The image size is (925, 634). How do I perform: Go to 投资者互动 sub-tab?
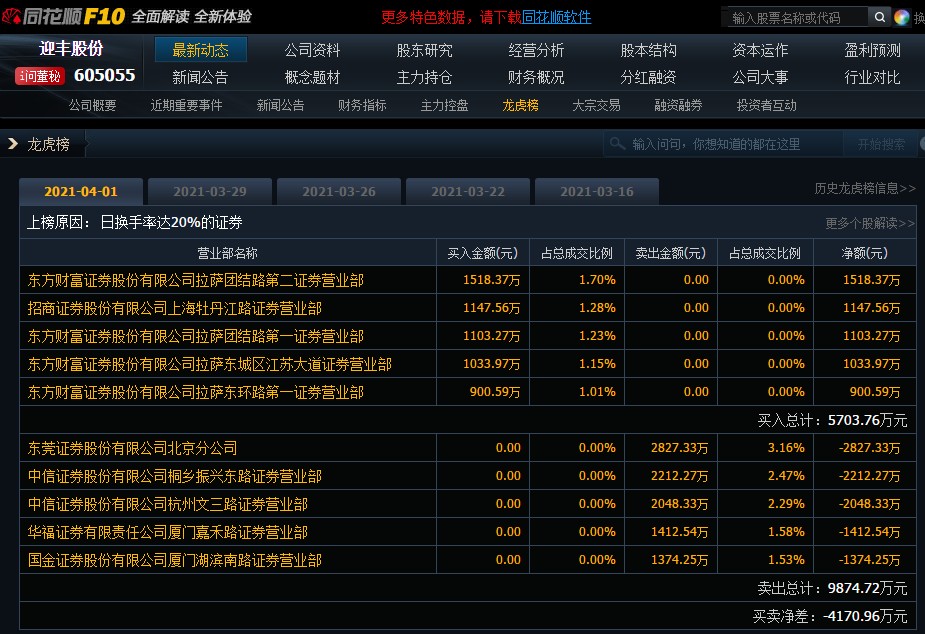pyautogui.click(x=766, y=105)
